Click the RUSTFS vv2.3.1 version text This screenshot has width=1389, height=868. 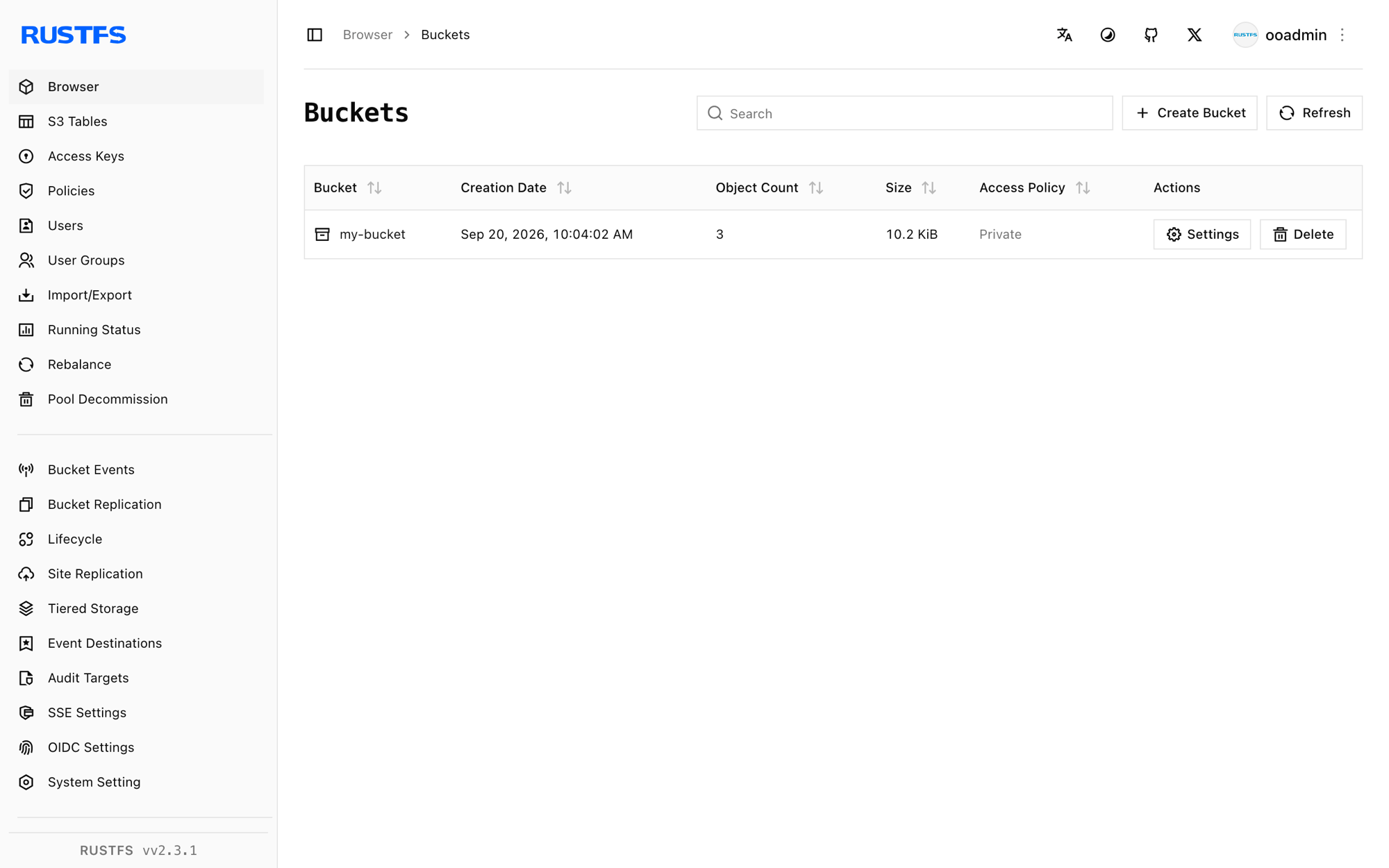point(138,851)
